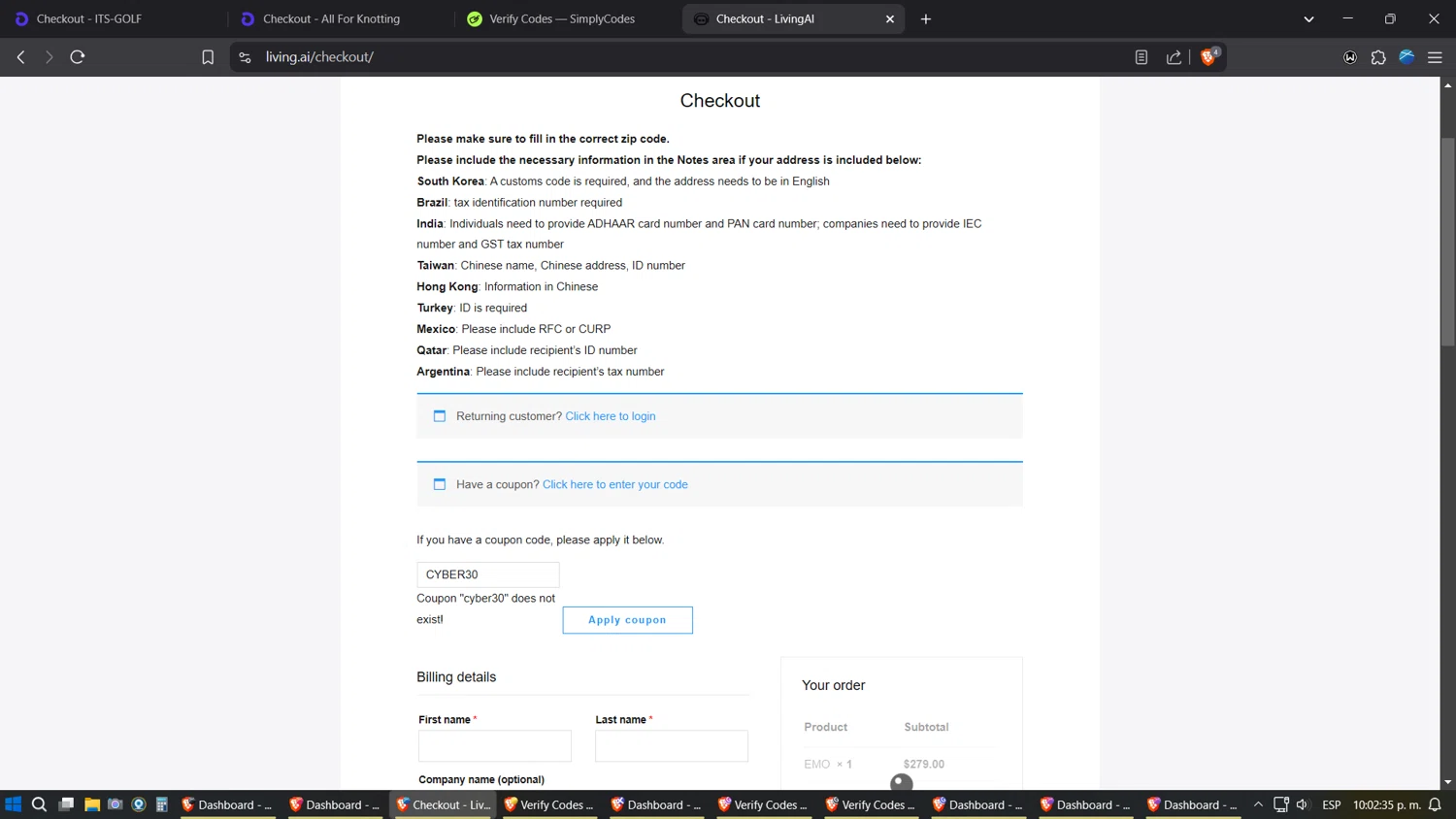Open Windows taskbar search
Screen dimensions: 1456x819
pos(39,804)
